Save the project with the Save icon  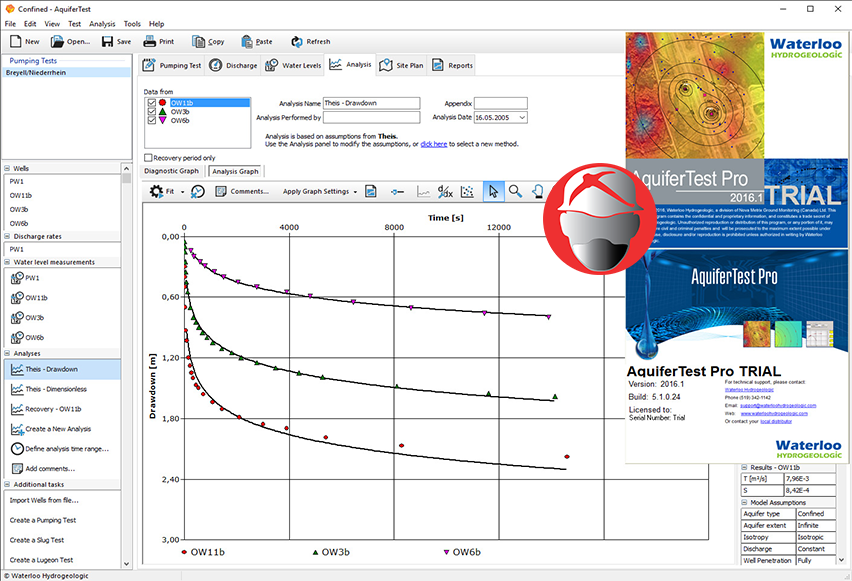107,41
